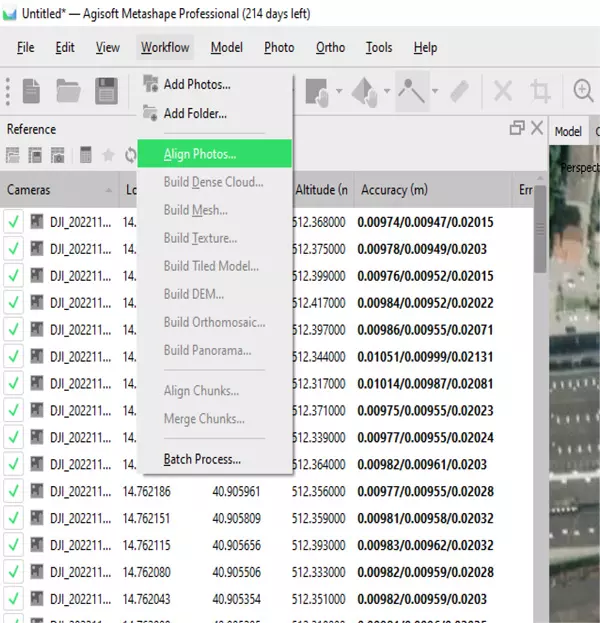Select the Ruler measurement tool icon

(459, 91)
